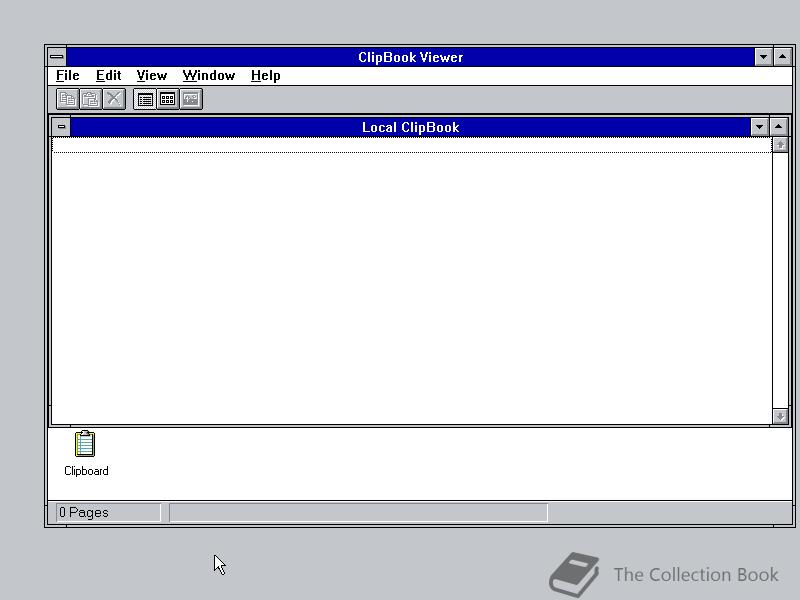800x600 pixels.
Task: Click the '0 Pages' status bar text
Action: tap(84, 512)
